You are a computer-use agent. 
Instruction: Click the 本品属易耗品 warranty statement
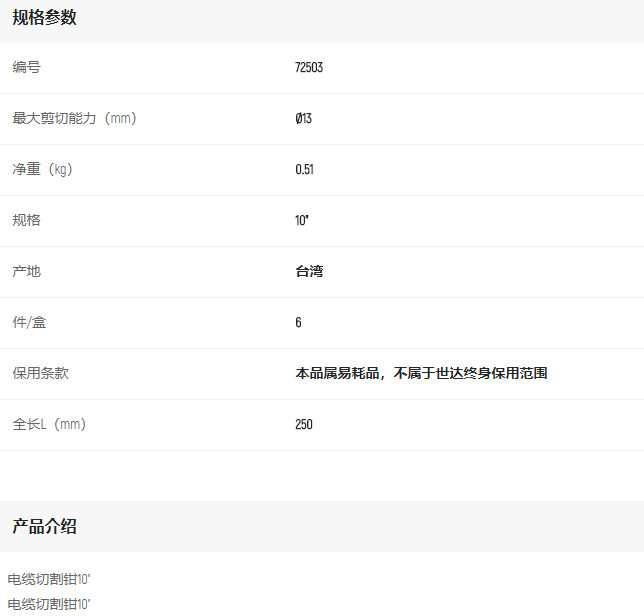pos(421,374)
